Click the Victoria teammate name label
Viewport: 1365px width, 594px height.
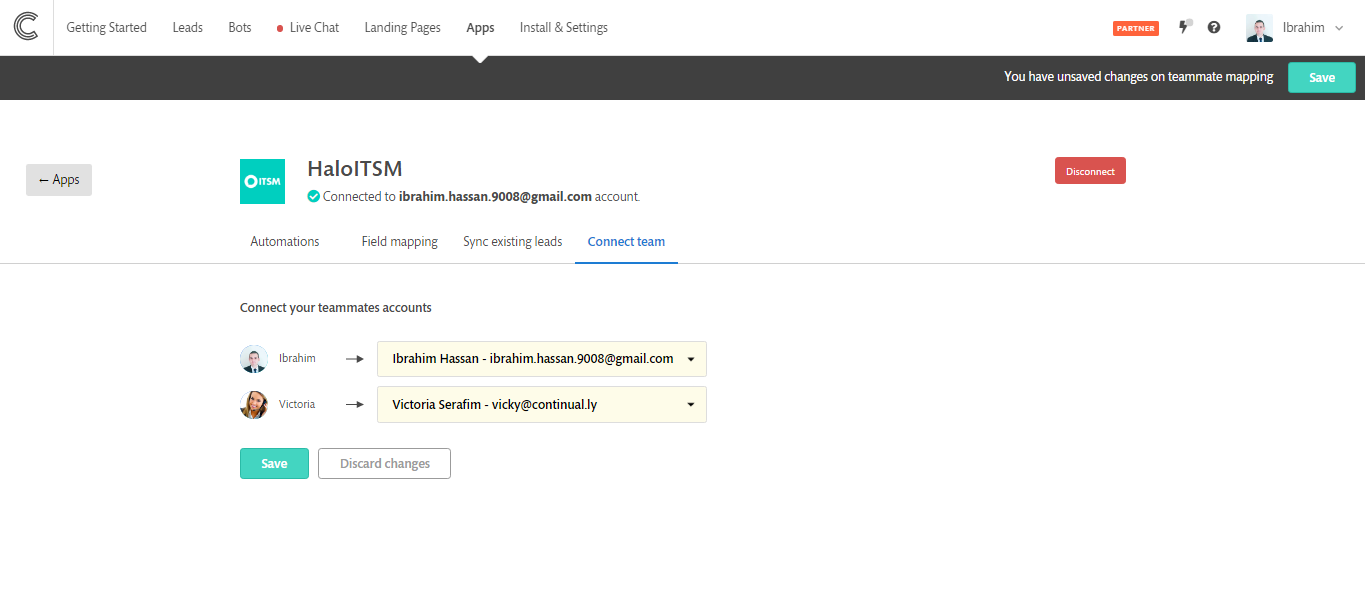[297, 405]
